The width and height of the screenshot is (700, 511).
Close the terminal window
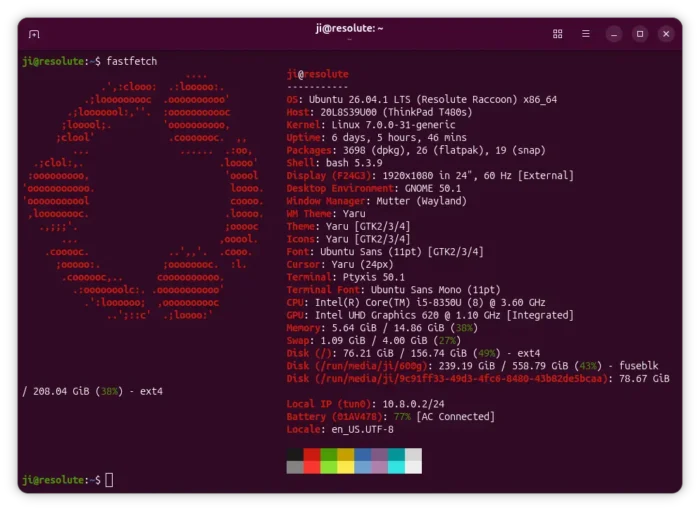pyautogui.click(x=666, y=34)
